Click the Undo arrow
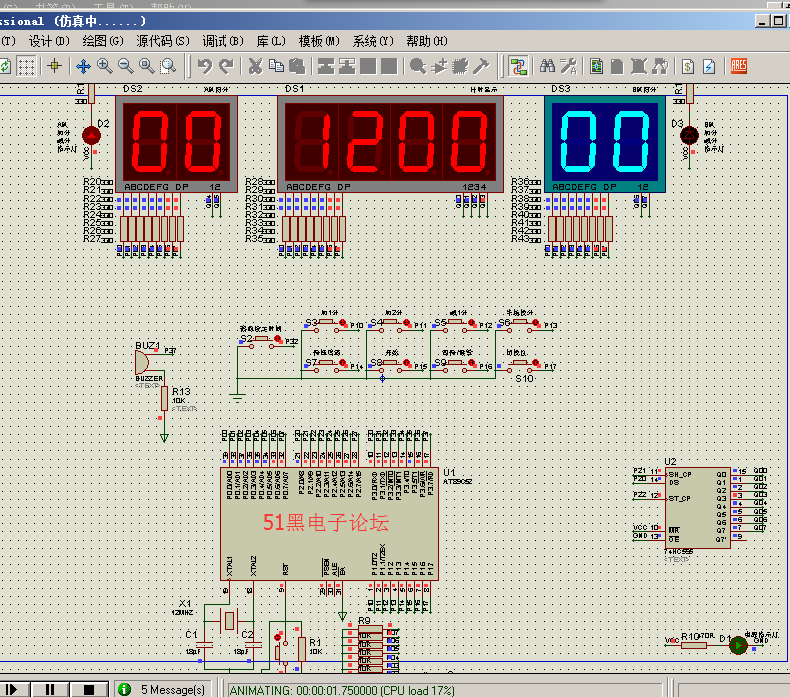Image resolution: width=790 pixels, height=697 pixels. [205, 66]
